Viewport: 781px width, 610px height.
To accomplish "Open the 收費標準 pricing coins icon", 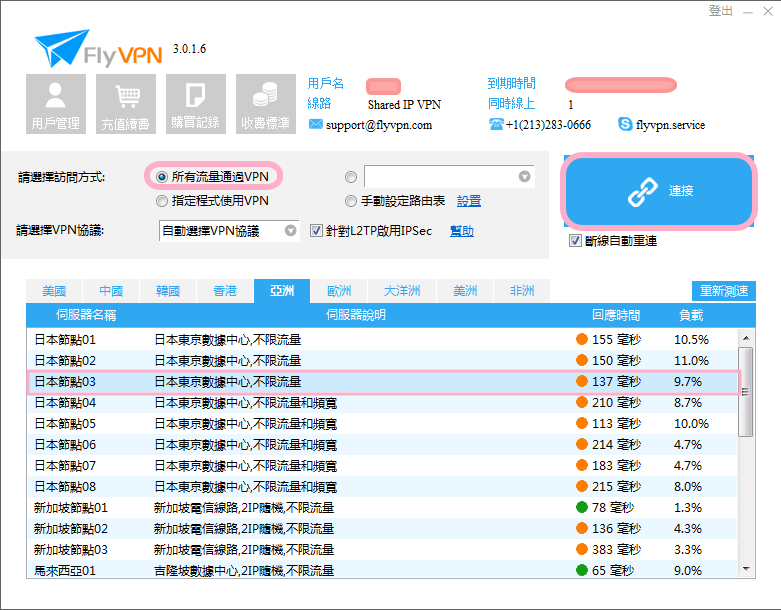I will pyautogui.click(x=266, y=104).
